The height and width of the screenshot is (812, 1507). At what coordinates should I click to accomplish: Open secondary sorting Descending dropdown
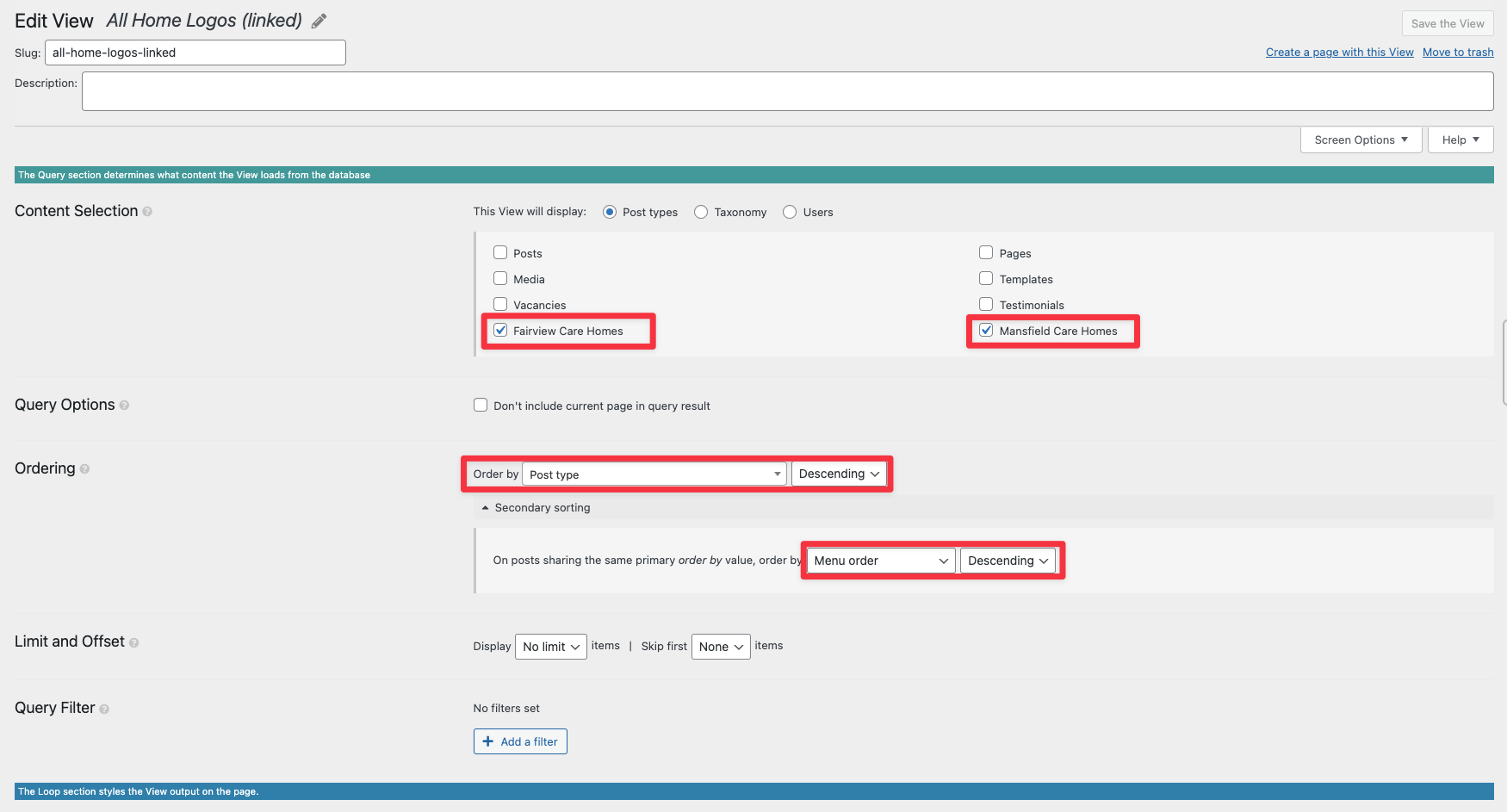(1008, 561)
